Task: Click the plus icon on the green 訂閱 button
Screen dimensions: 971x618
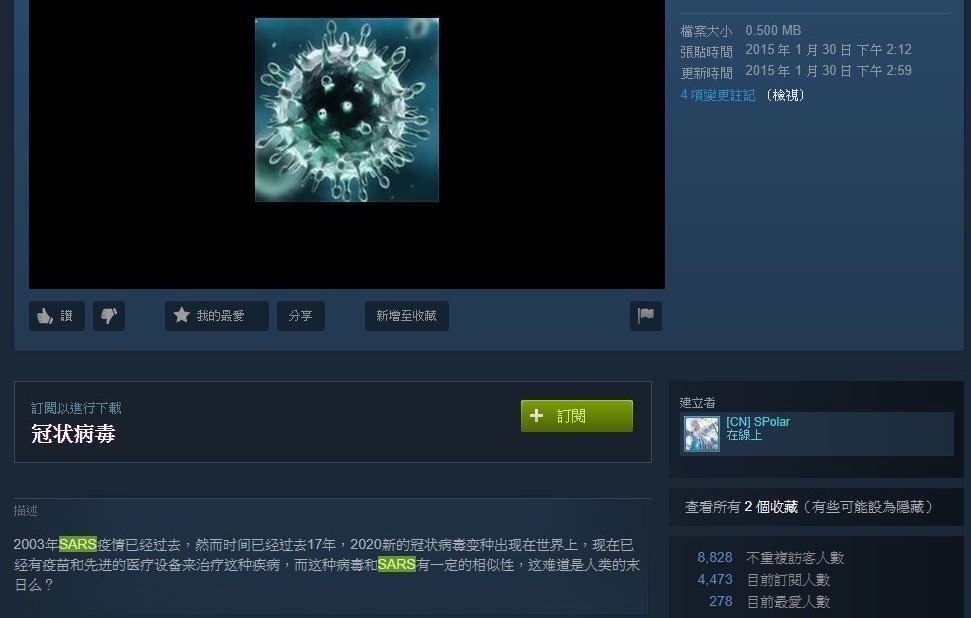Action: pyautogui.click(x=536, y=416)
